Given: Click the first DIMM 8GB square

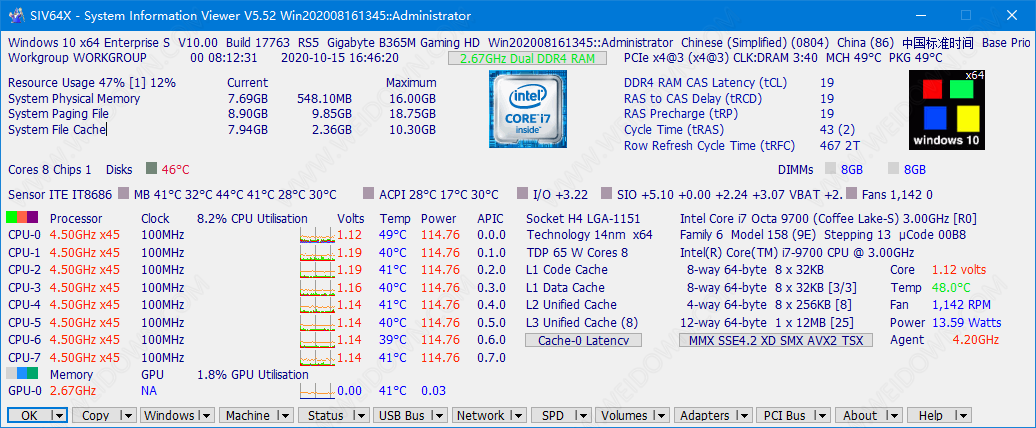Looking at the screenshot, I should [x=831, y=169].
